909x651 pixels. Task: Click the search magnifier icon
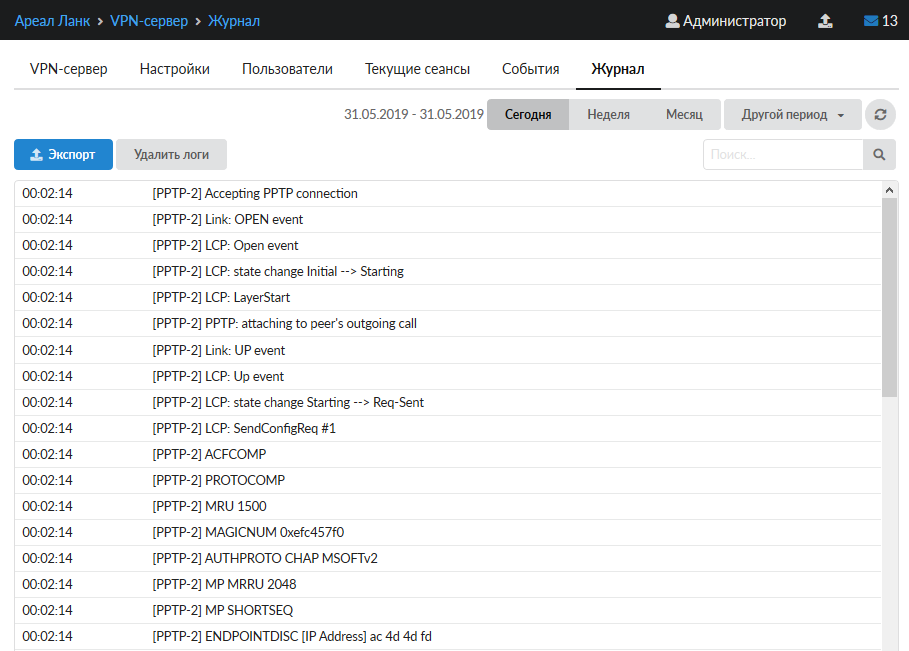point(879,155)
